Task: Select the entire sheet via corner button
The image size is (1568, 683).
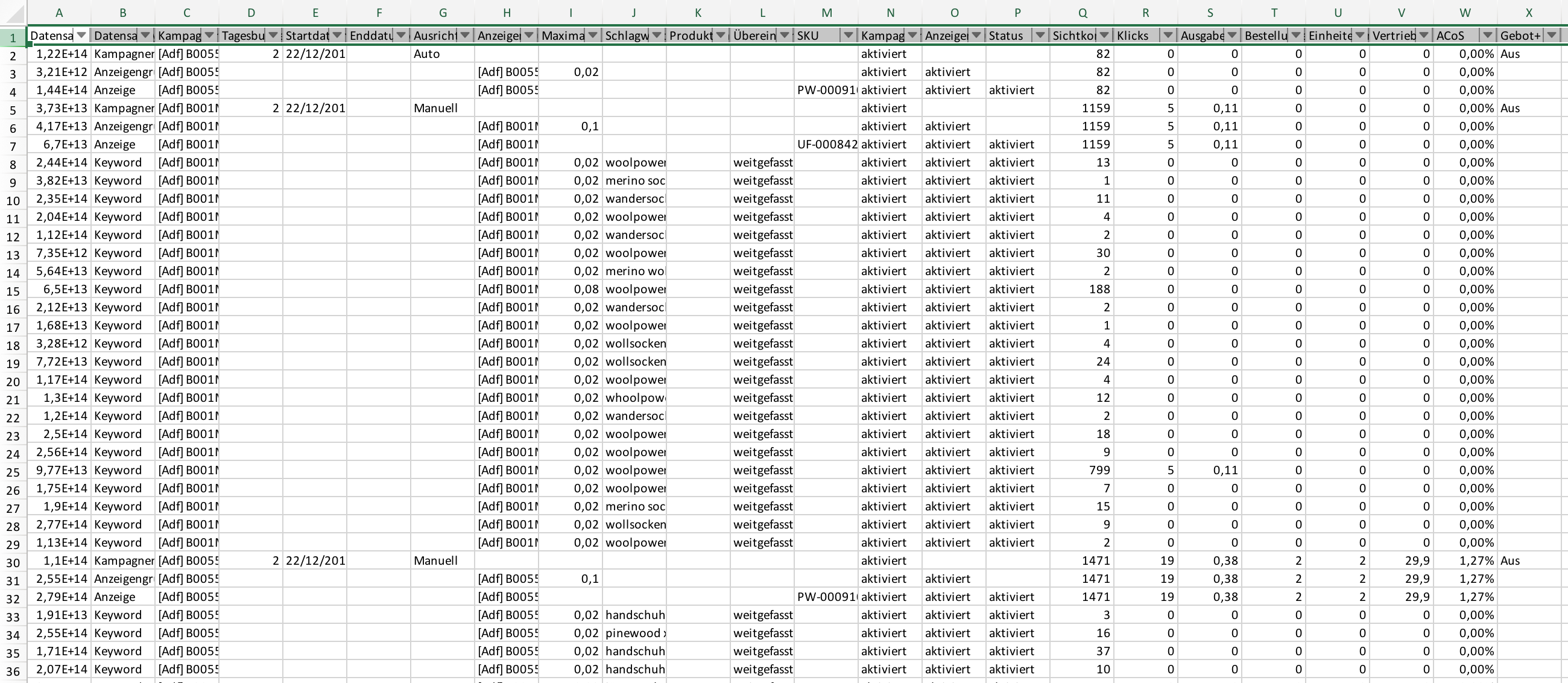Action: [13, 13]
